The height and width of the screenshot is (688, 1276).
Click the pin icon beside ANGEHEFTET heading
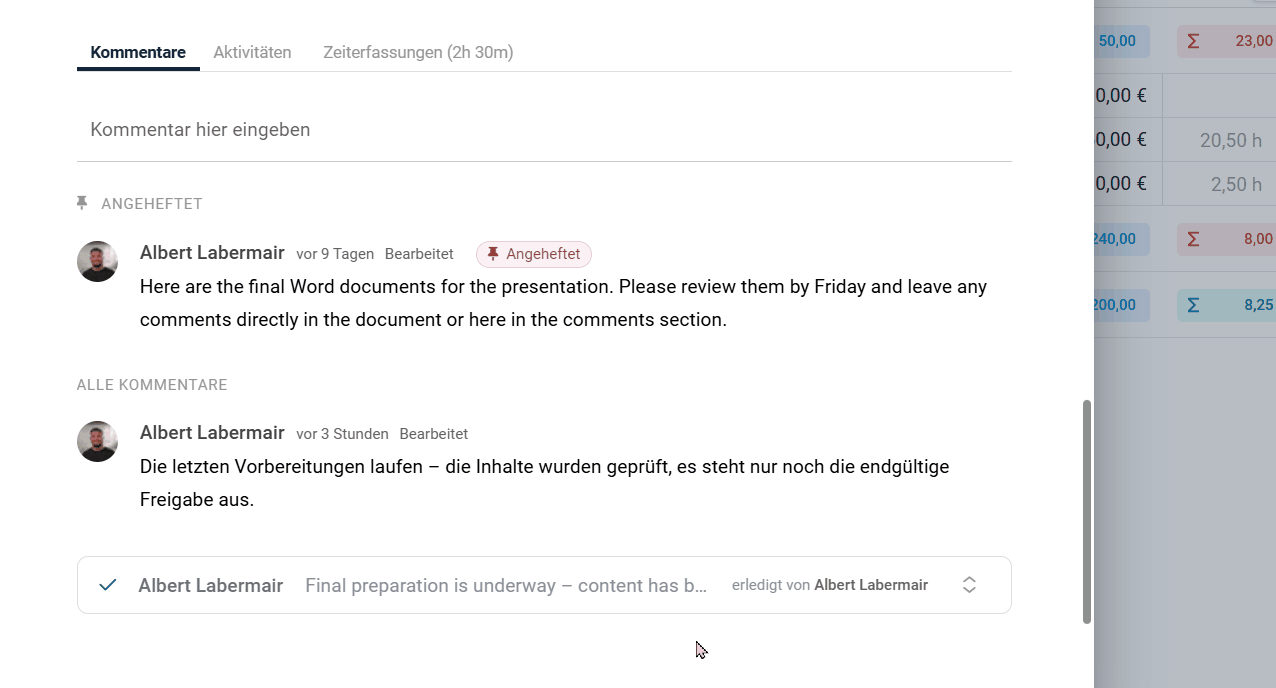point(82,203)
